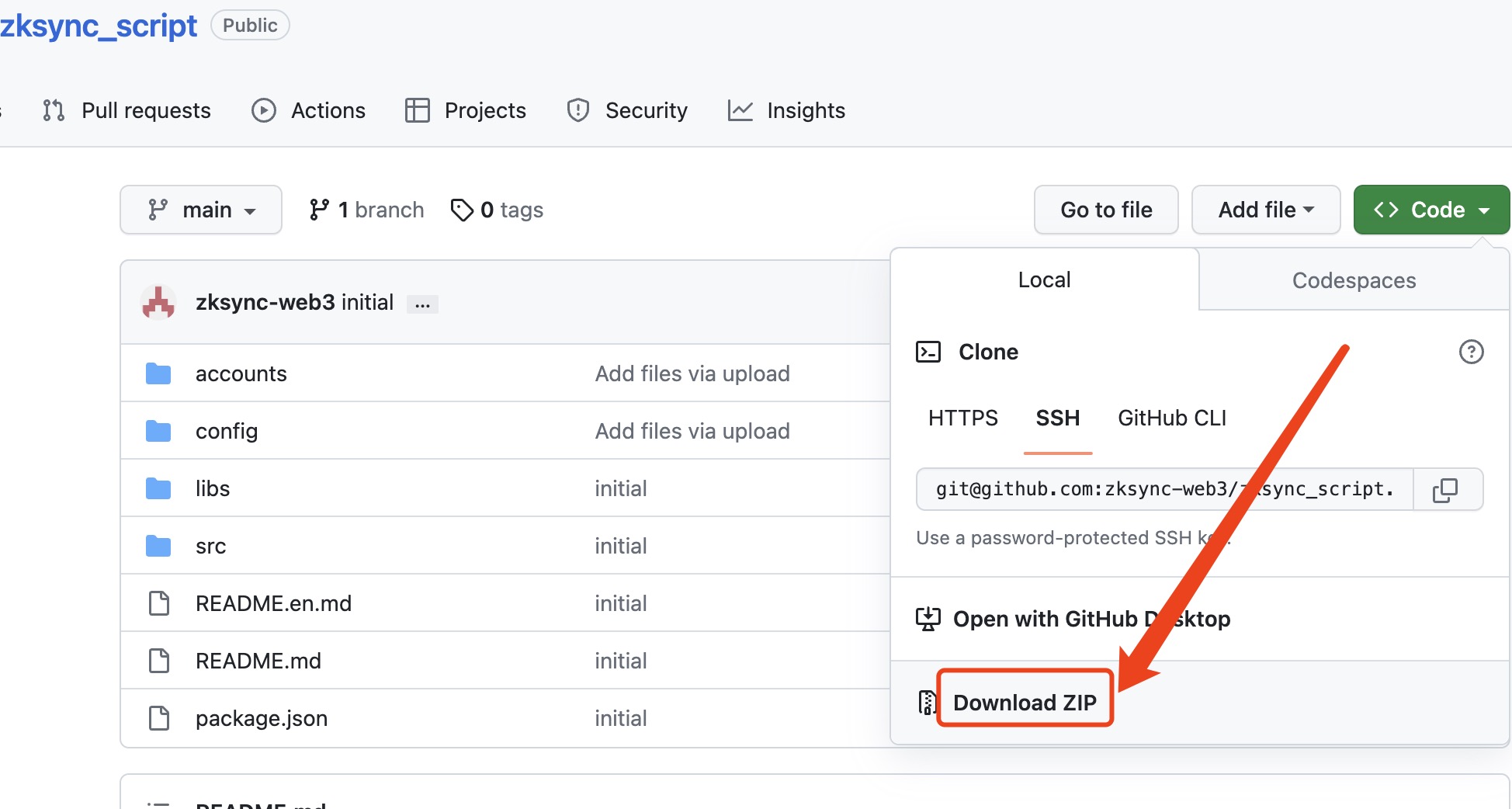Click the zksync-web3 avatar
Image resolution: width=1512 pixels, height=809 pixels.
158,302
